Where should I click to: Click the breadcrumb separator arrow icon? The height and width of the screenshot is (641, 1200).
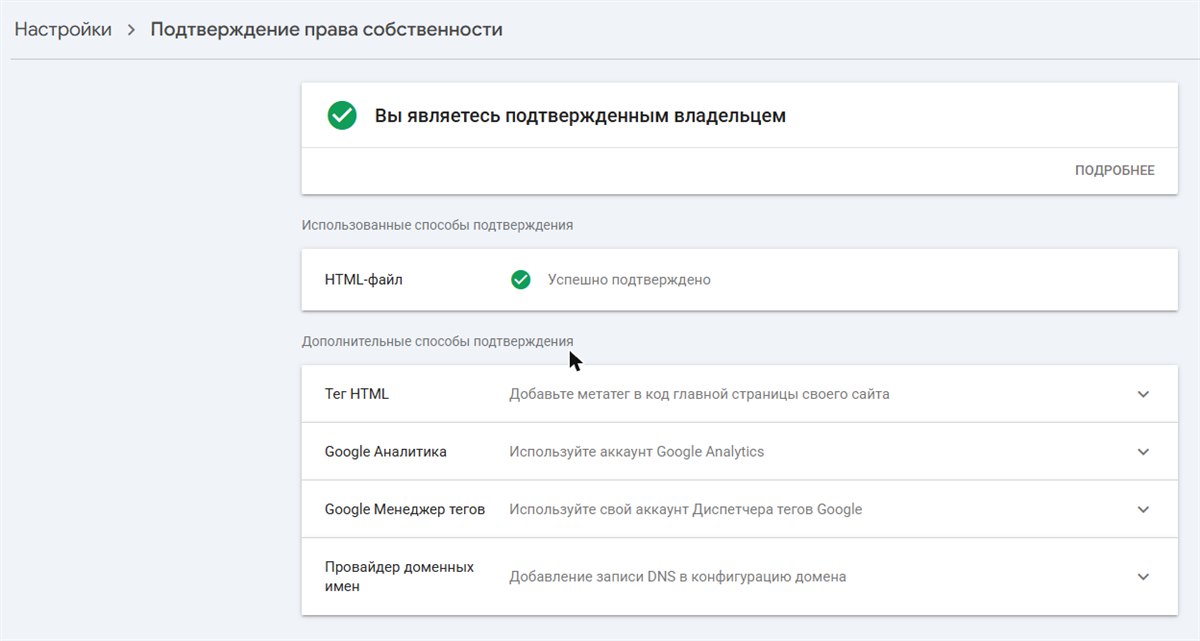131,30
